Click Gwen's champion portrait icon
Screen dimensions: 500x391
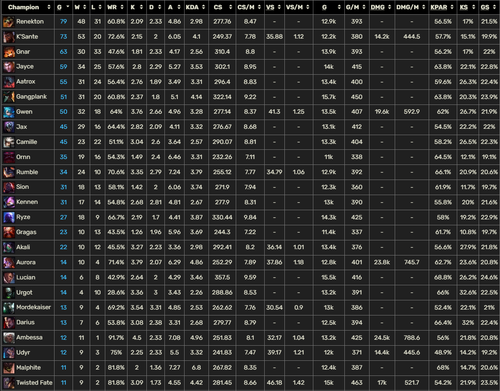coord(9,112)
